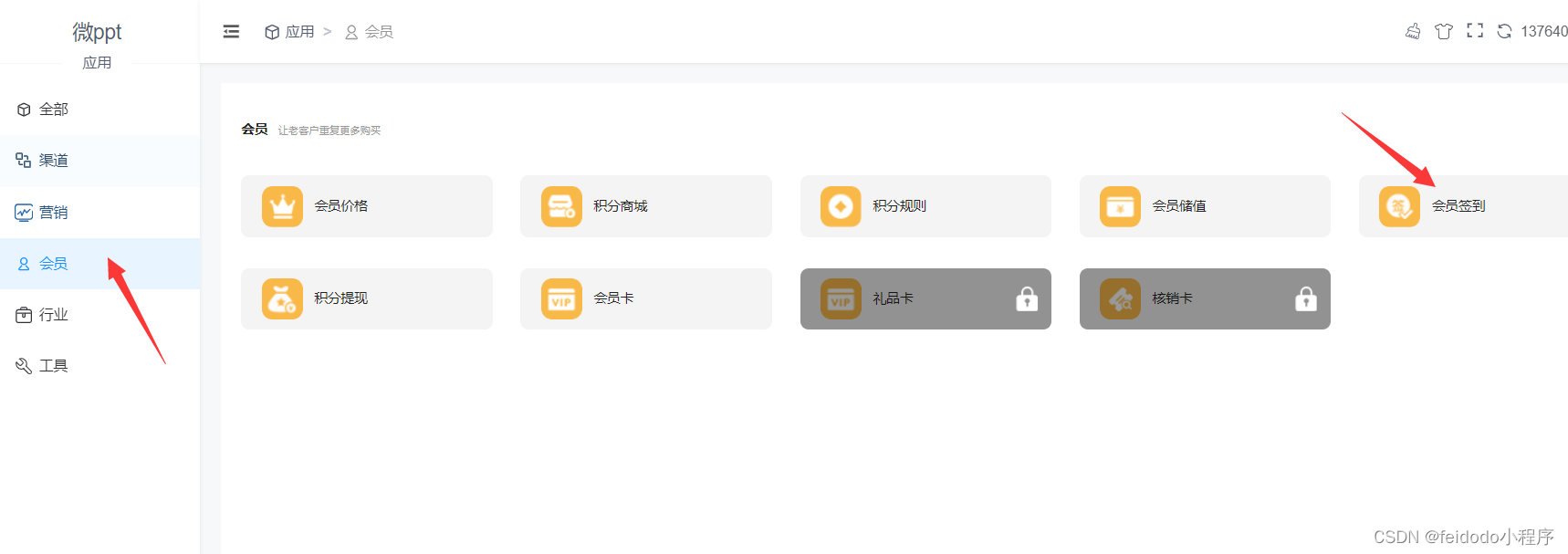Open the 积分商城 card label
This screenshot has height=554, width=1568.
pos(621,206)
